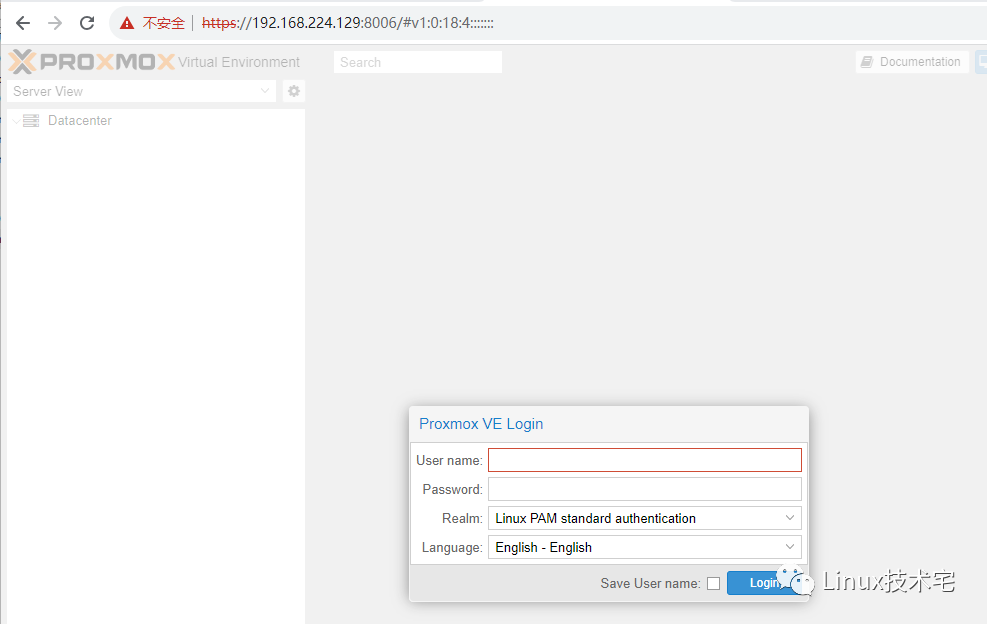The height and width of the screenshot is (624, 987).
Task: Click the Save User name label
Action: pyautogui.click(x=650, y=584)
